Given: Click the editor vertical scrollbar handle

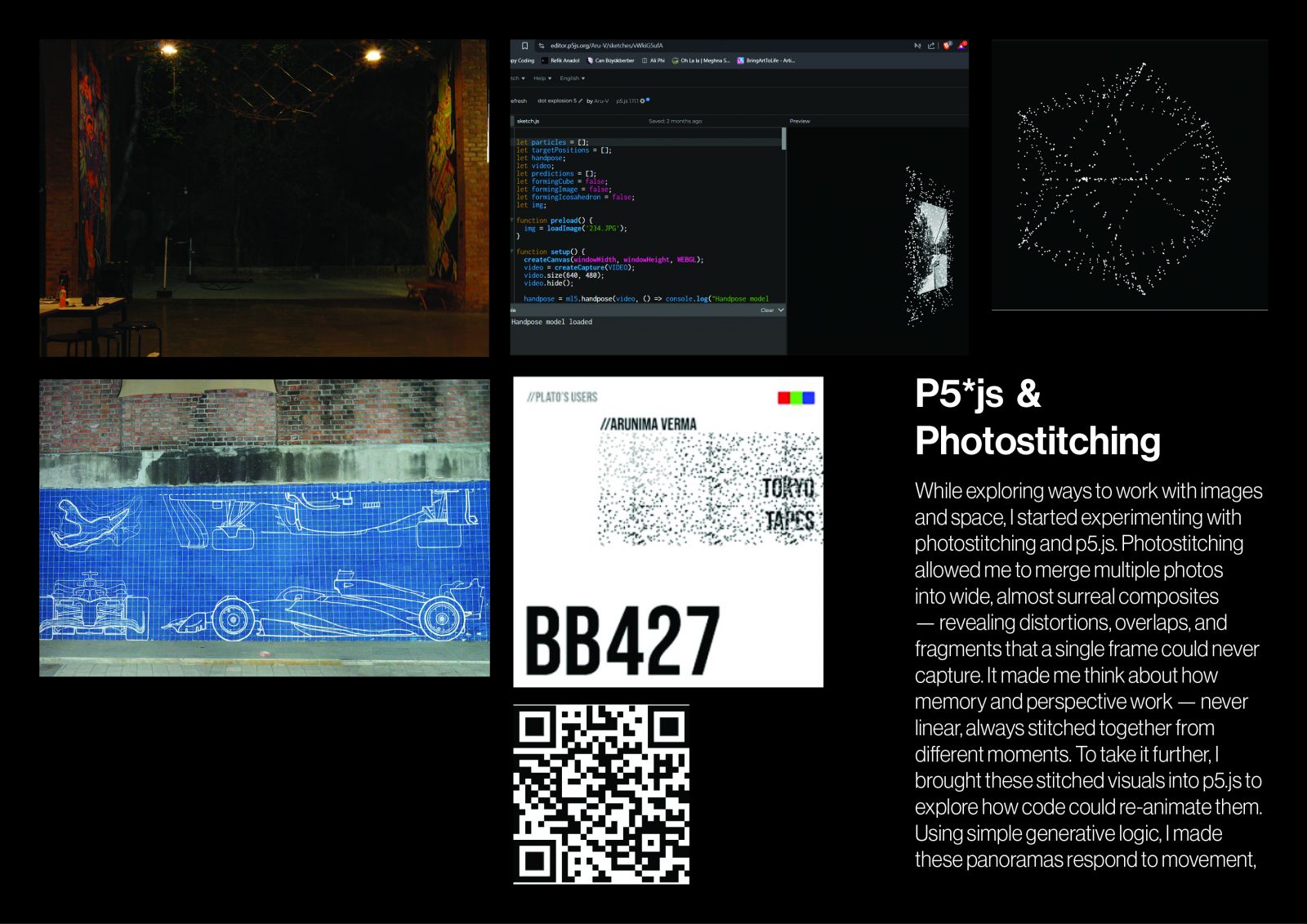Looking at the screenshot, I should [784, 139].
